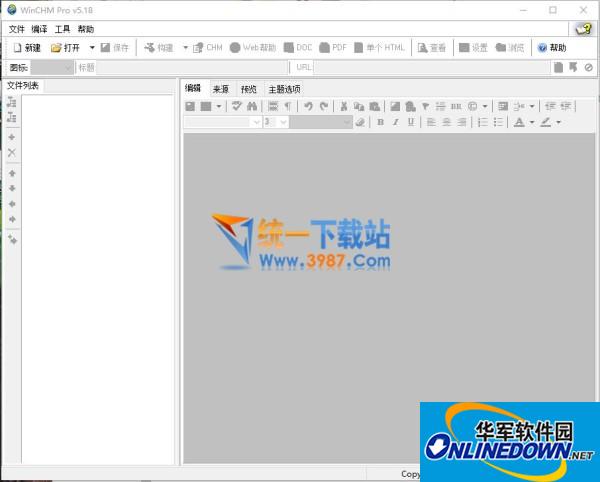The height and width of the screenshot is (482, 600).
Task: Switch to the 预览 tab
Action: coord(249,89)
